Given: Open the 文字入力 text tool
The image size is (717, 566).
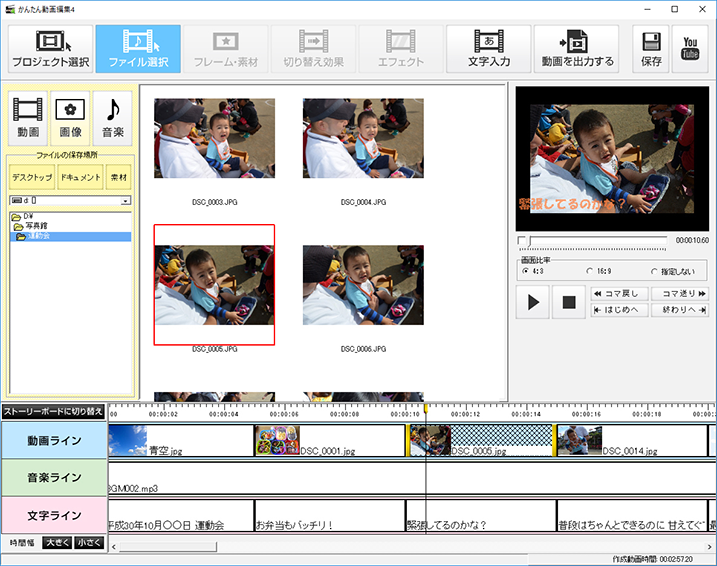Looking at the screenshot, I should (x=488, y=48).
